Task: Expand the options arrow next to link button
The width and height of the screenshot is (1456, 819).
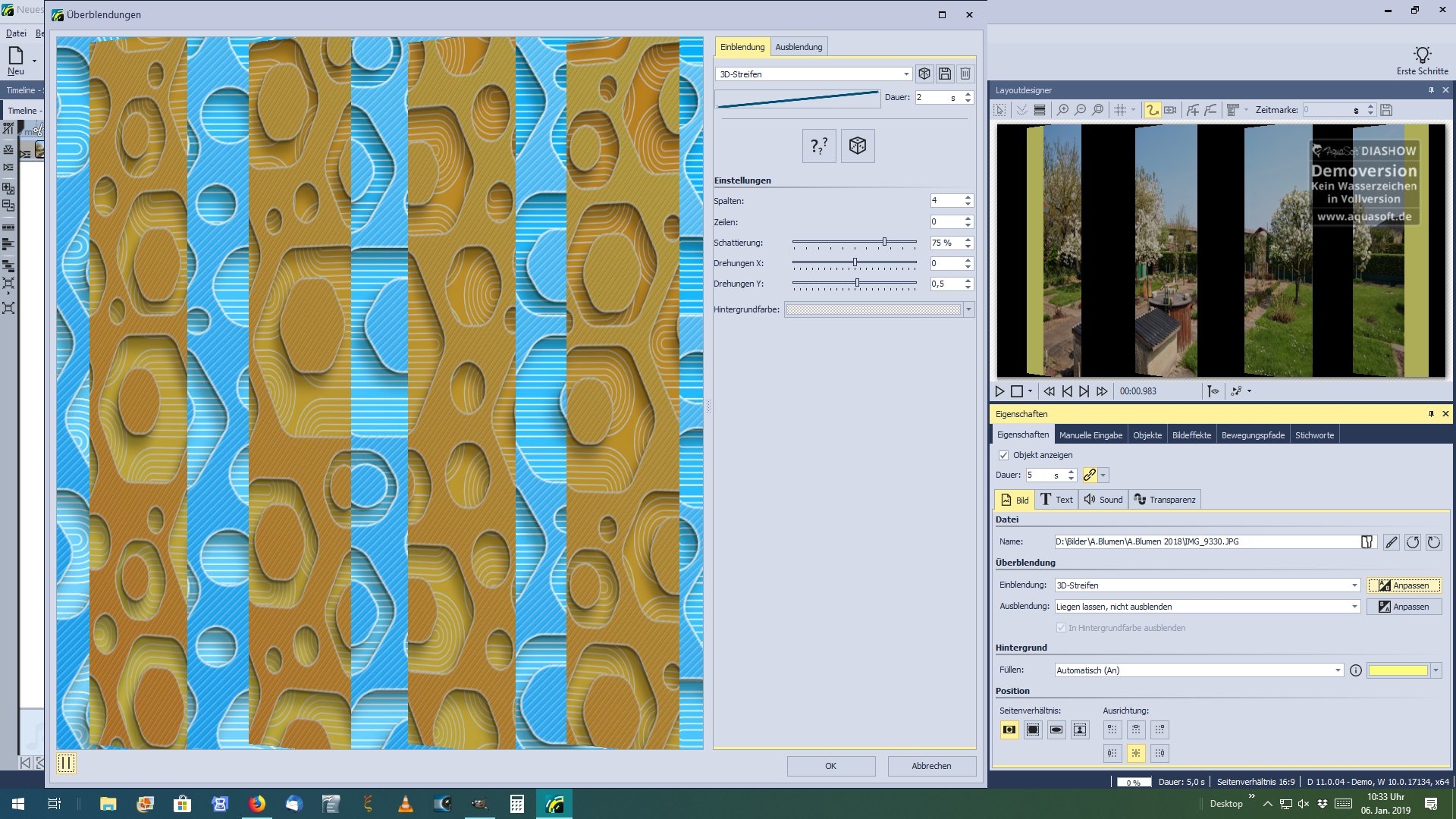Action: pyautogui.click(x=1103, y=475)
